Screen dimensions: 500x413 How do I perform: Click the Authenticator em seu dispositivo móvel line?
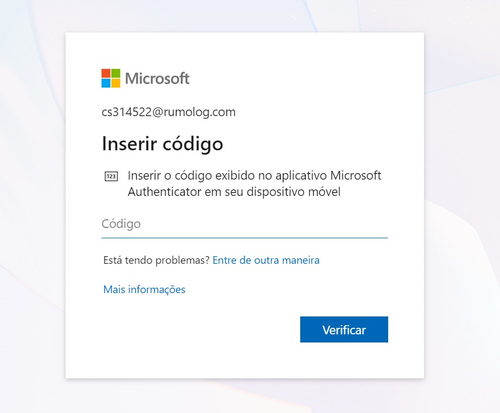pyautogui.click(x=234, y=192)
